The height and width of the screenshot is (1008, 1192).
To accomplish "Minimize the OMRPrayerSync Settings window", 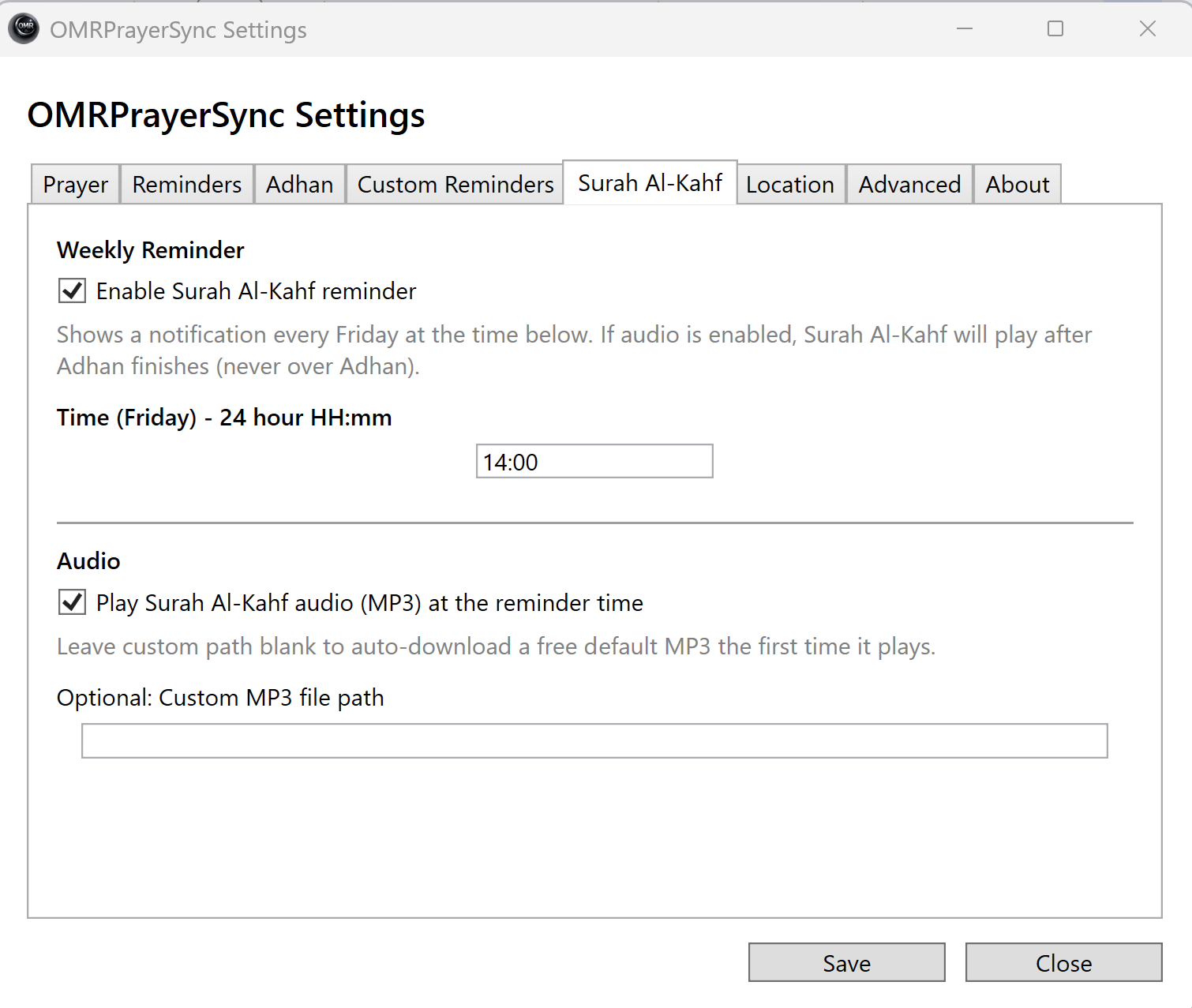I will tap(965, 29).
